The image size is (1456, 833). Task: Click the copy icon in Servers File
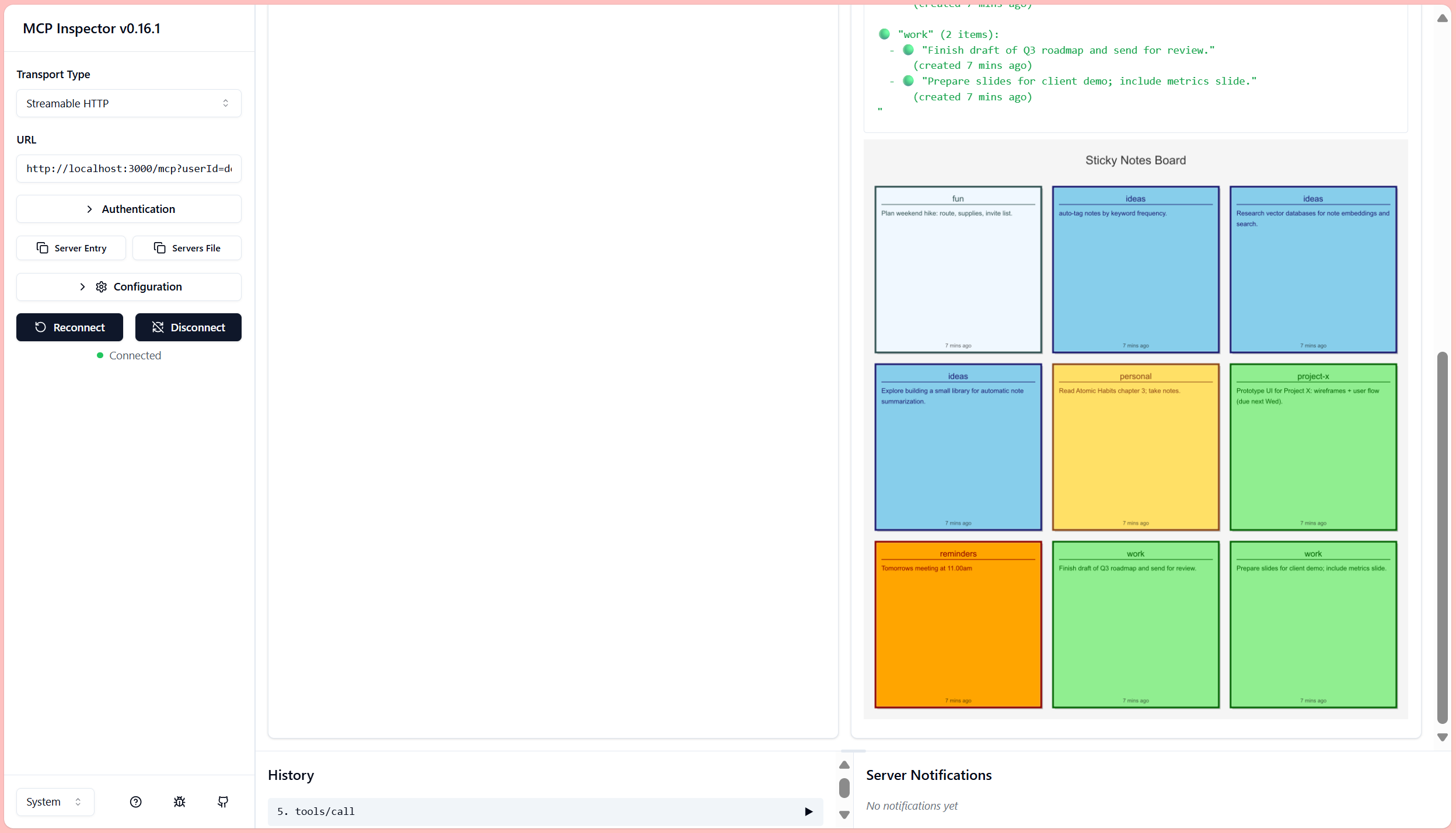pyautogui.click(x=159, y=248)
